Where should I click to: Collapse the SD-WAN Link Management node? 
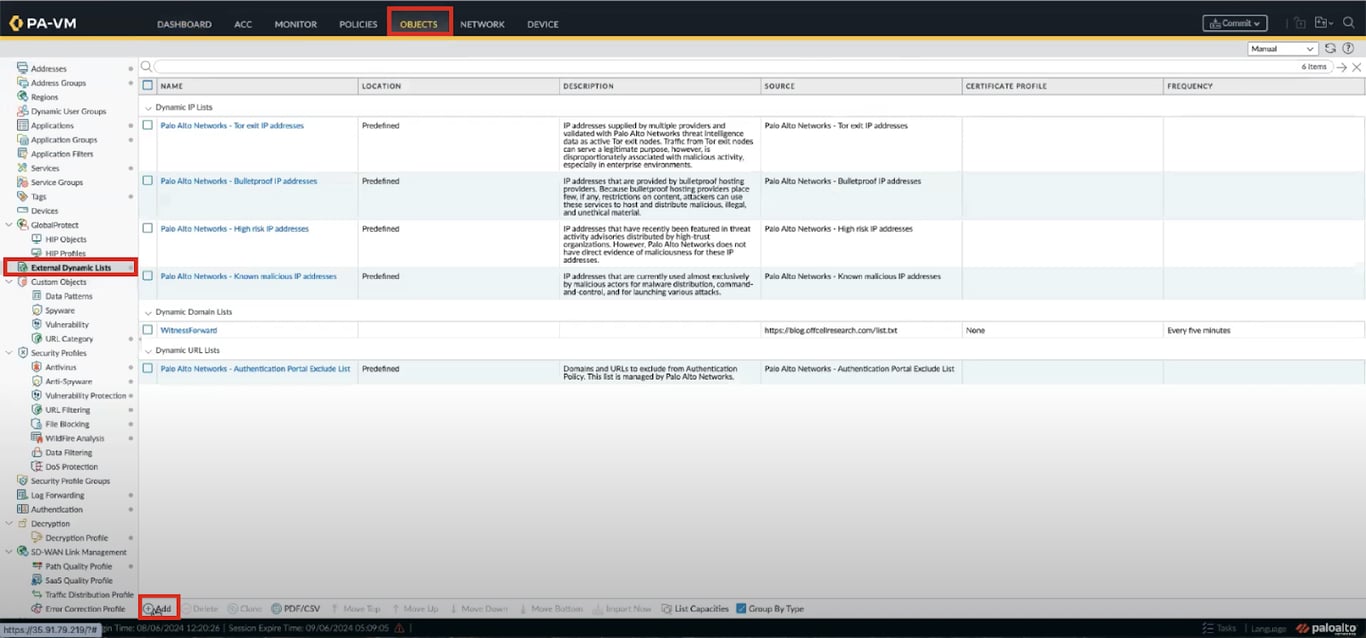8,552
